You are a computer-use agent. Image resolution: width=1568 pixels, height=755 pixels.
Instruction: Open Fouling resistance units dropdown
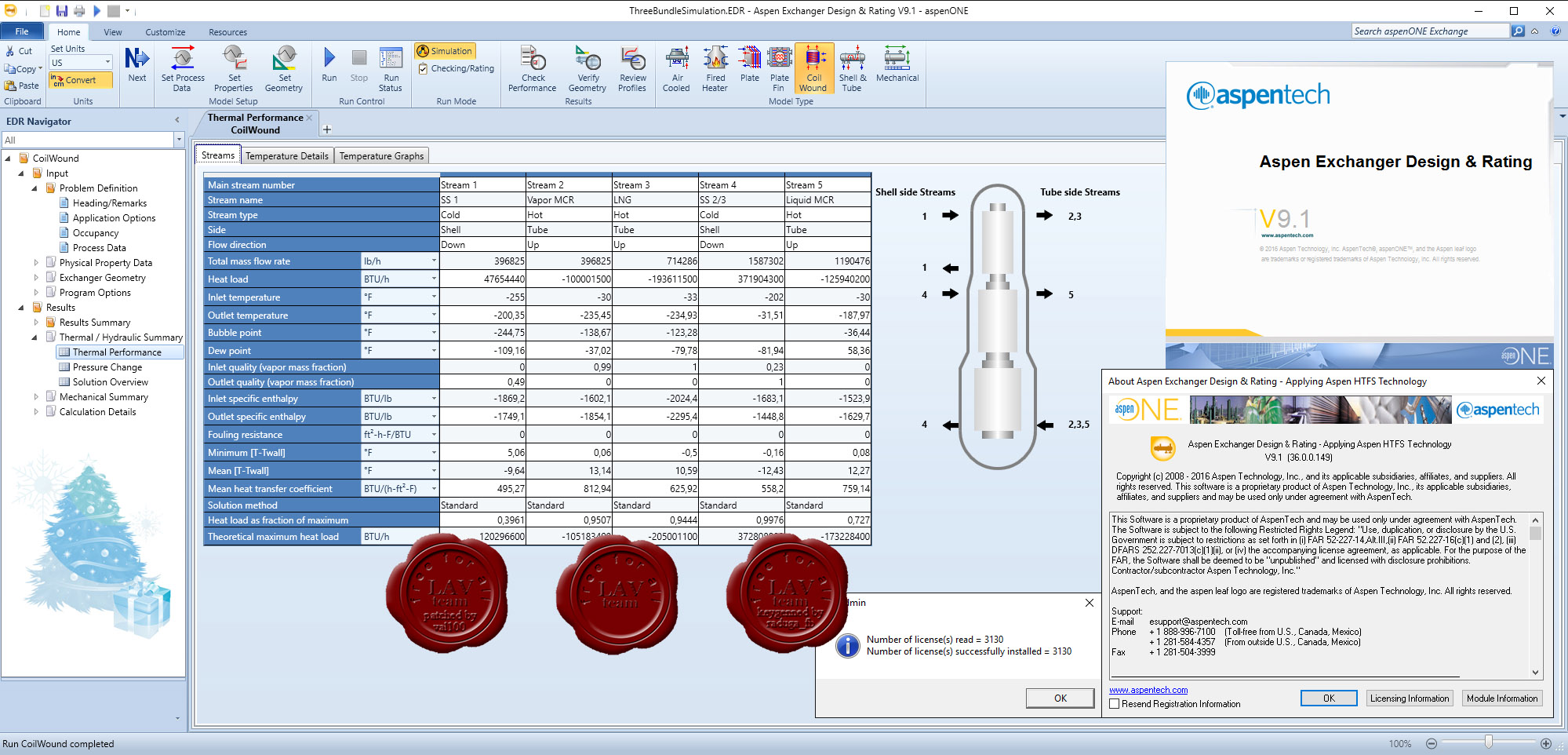(x=434, y=435)
